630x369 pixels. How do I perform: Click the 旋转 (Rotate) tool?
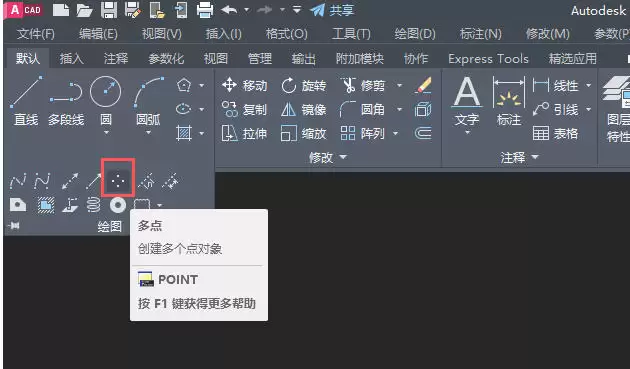tap(303, 85)
